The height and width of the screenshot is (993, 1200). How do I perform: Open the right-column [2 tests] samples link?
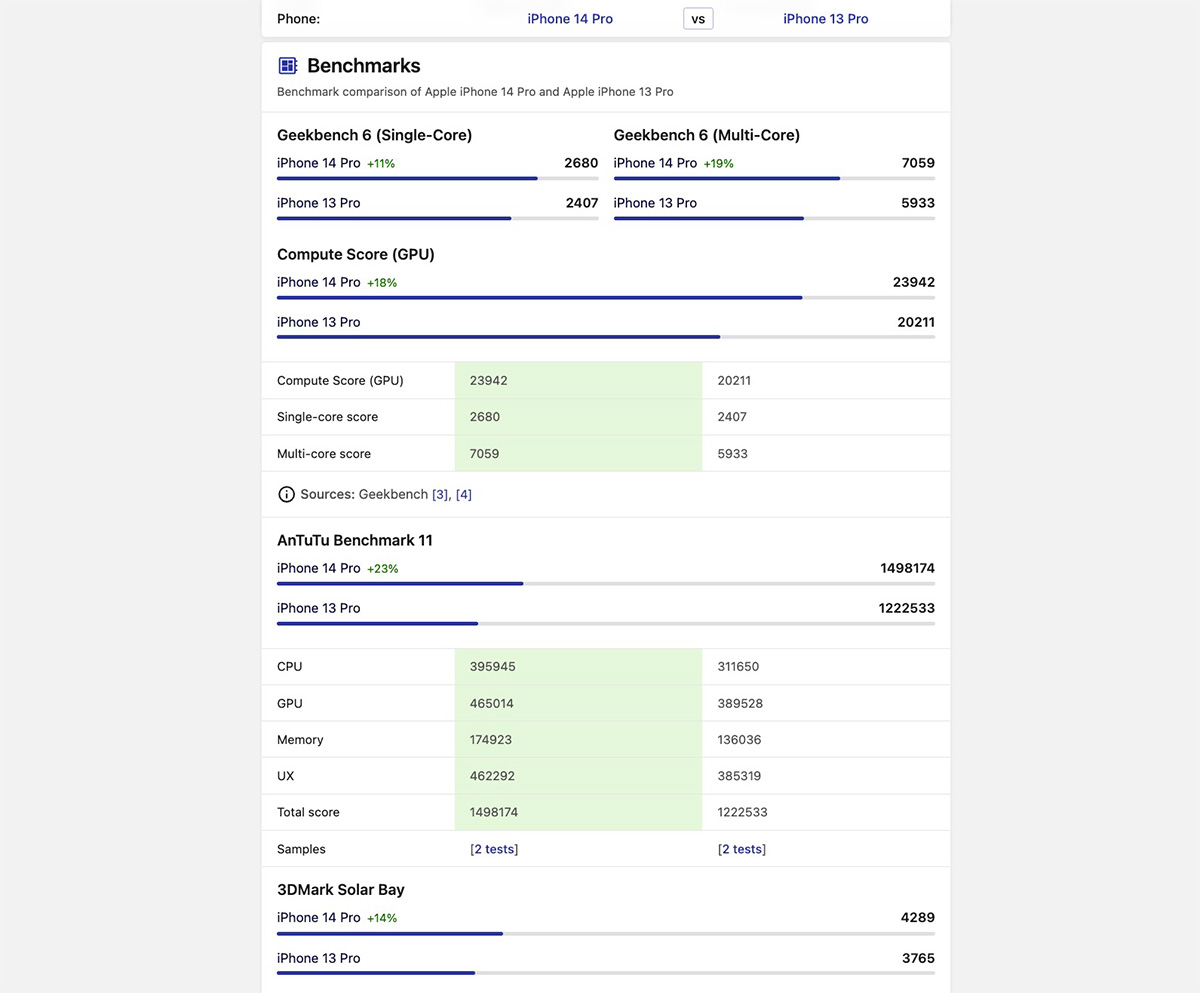tap(741, 849)
